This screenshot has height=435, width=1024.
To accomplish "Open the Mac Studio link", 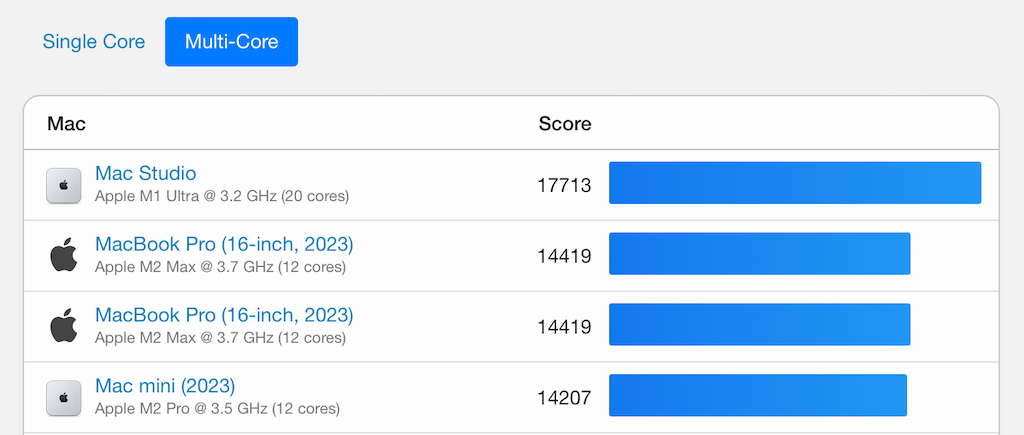I will [145, 173].
